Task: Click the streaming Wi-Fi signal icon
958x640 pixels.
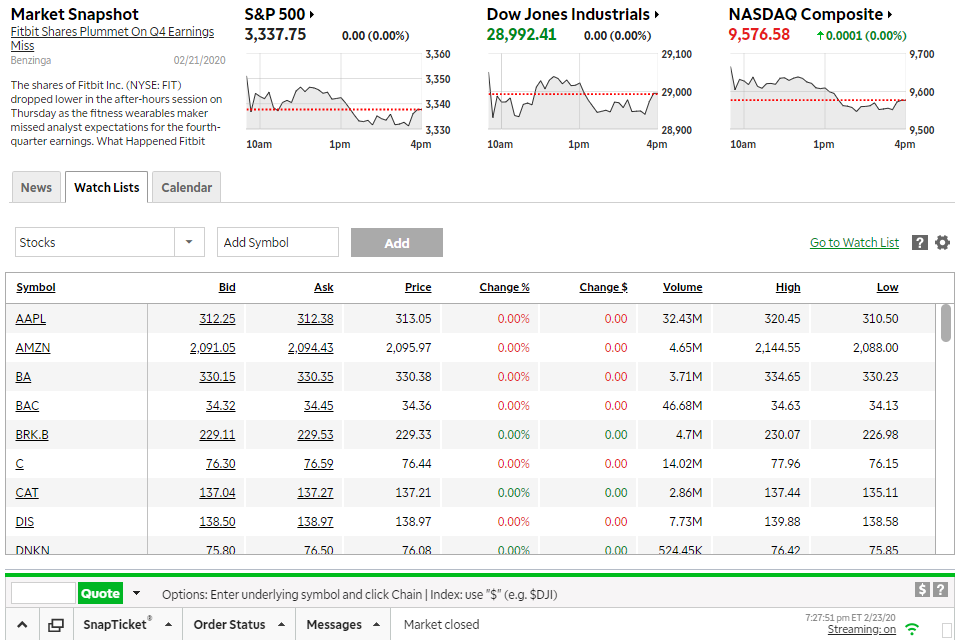Action: (x=912, y=628)
